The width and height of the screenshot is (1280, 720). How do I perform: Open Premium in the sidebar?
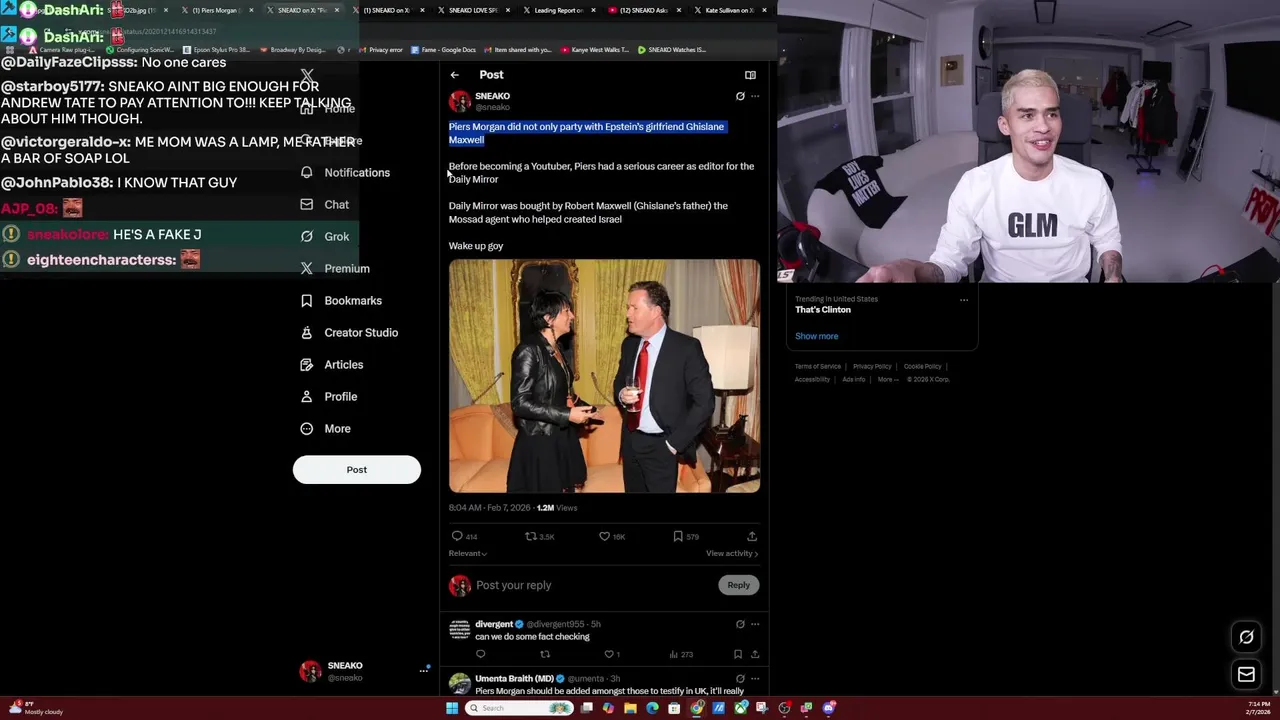click(335, 268)
